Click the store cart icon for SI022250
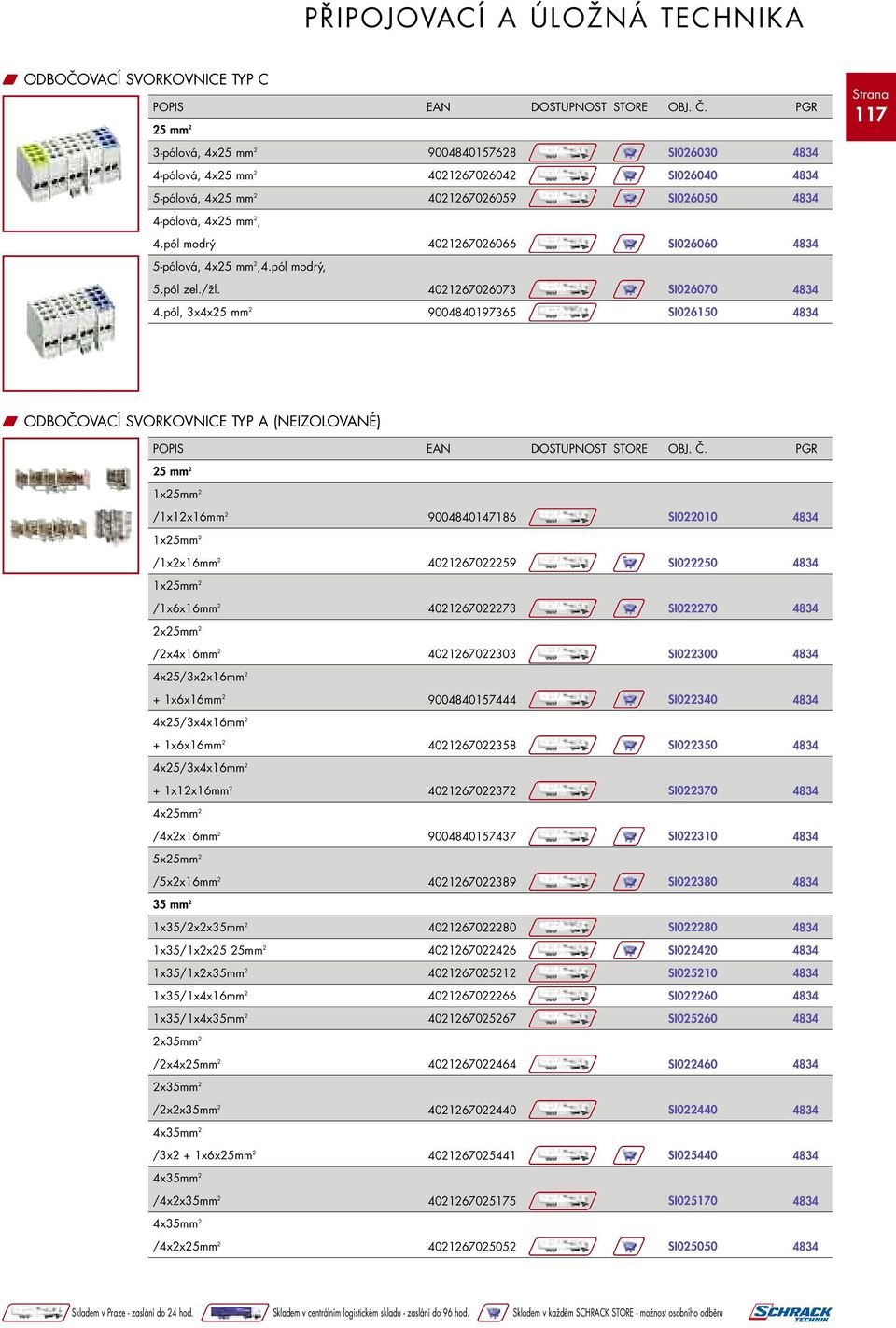The width and height of the screenshot is (896, 1328). 629,563
